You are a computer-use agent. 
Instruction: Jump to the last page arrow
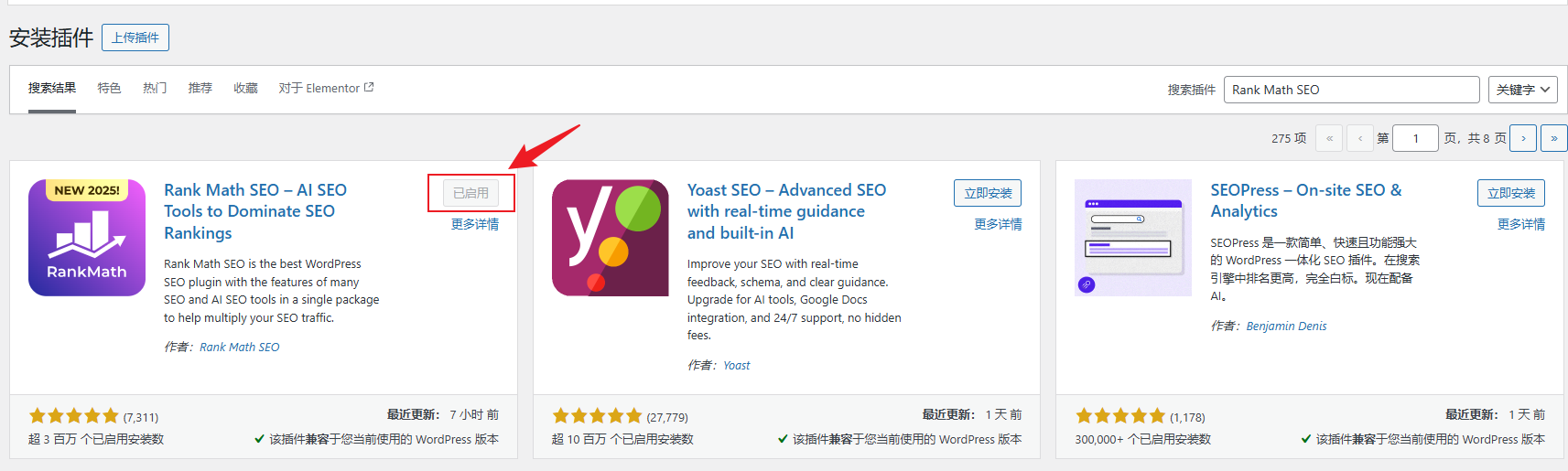pos(1553,138)
